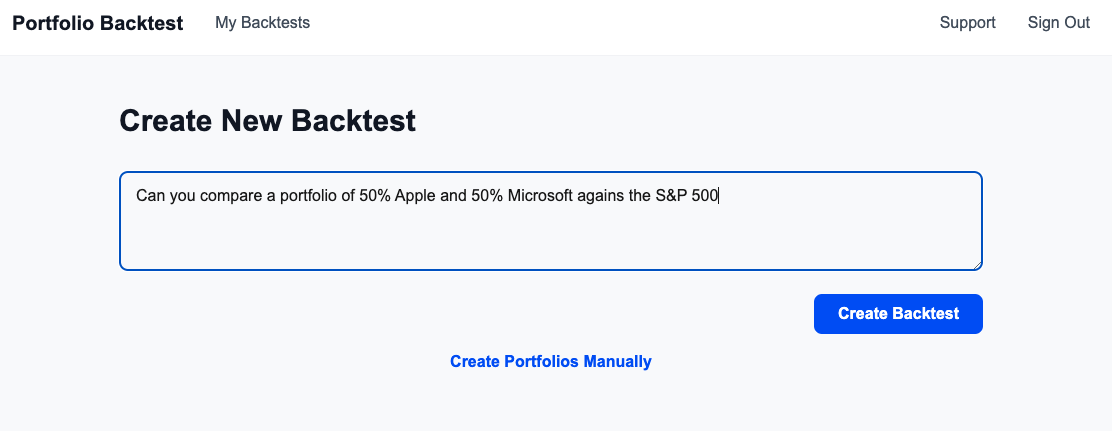The image size is (1112, 431).
Task: Click the "50%" before Microsoft
Action: (x=487, y=196)
